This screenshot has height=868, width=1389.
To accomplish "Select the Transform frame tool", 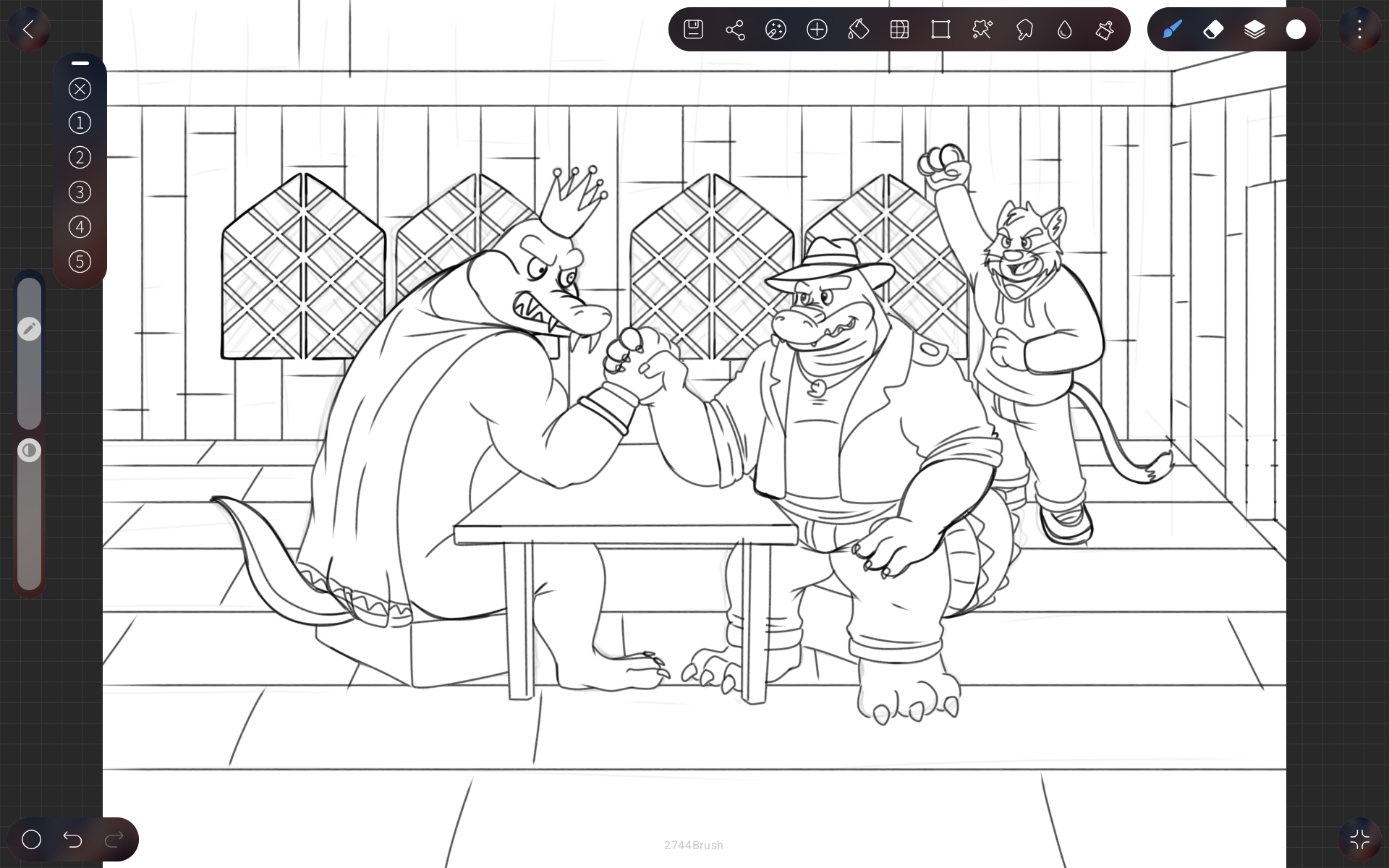I will pos(940,30).
